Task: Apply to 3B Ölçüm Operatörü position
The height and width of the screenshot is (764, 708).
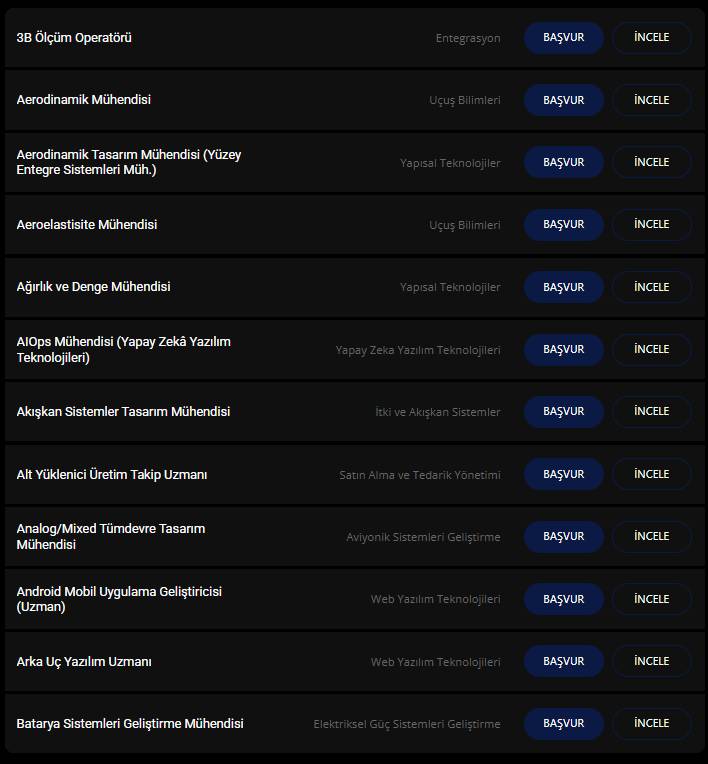Action: 564,38
